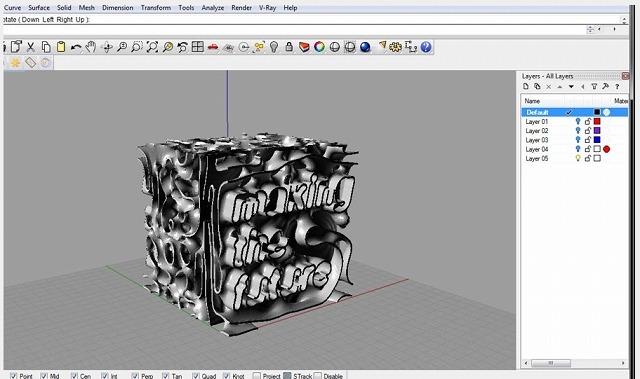Click the New Sublayer icon
Image resolution: width=640 pixels, height=379 pixels.
click(537, 86)
